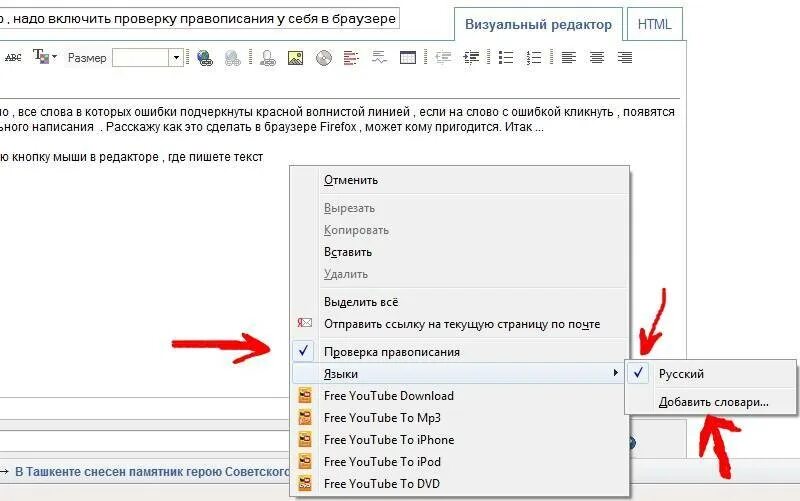800x501 pixels.
Task: Click the greyed-out remove link icon
Action: point(233,58)
